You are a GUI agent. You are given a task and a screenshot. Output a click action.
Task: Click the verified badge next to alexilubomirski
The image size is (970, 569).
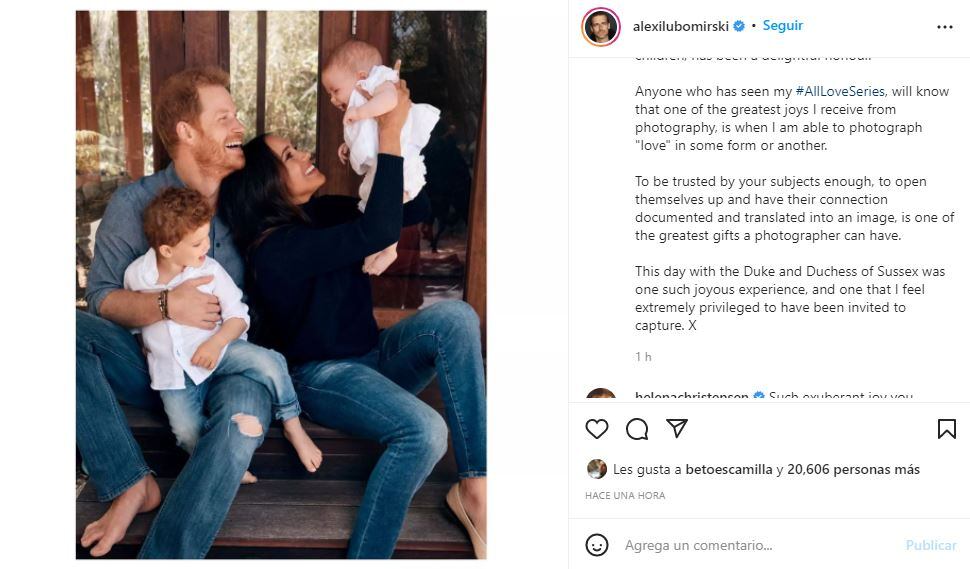(739, 26)
